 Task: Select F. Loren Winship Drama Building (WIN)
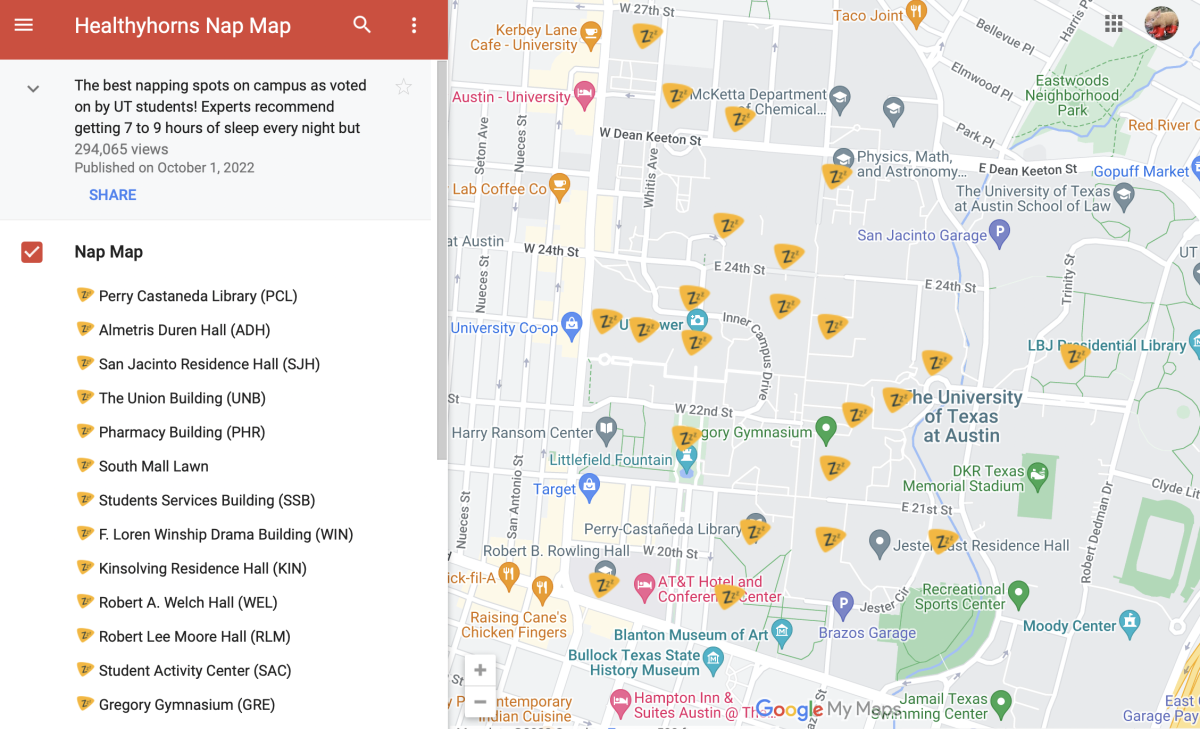(x=215, y=534)
